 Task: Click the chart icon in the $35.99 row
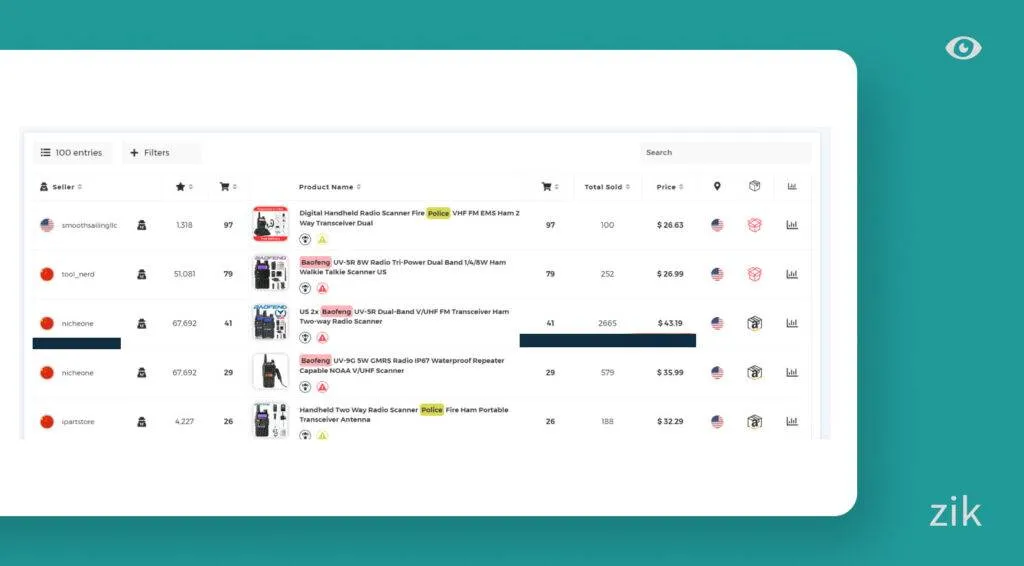pos(792,372)
